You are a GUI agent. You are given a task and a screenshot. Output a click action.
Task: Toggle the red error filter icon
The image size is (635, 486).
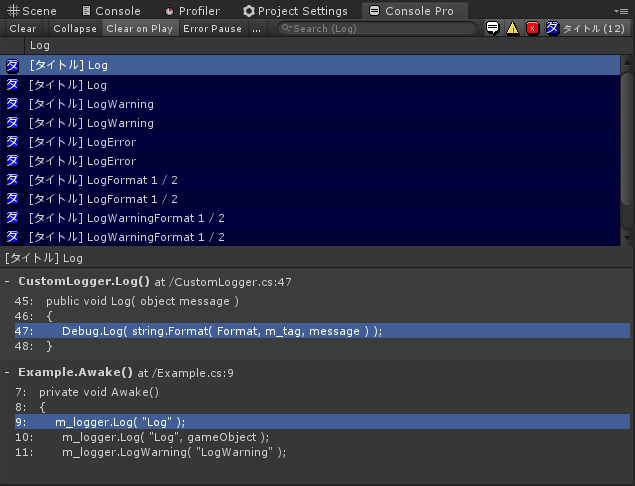tap(533, 28)
